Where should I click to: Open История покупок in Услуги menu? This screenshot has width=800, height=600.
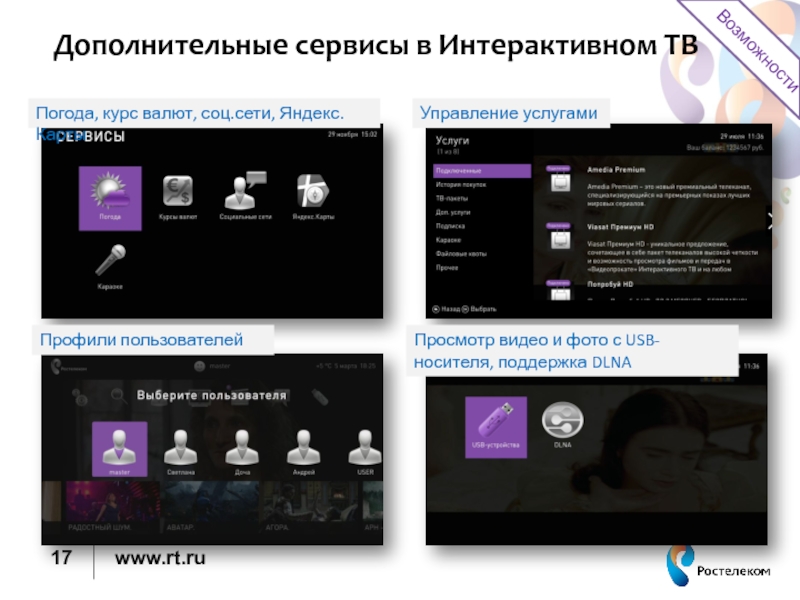tap(461, 185)
